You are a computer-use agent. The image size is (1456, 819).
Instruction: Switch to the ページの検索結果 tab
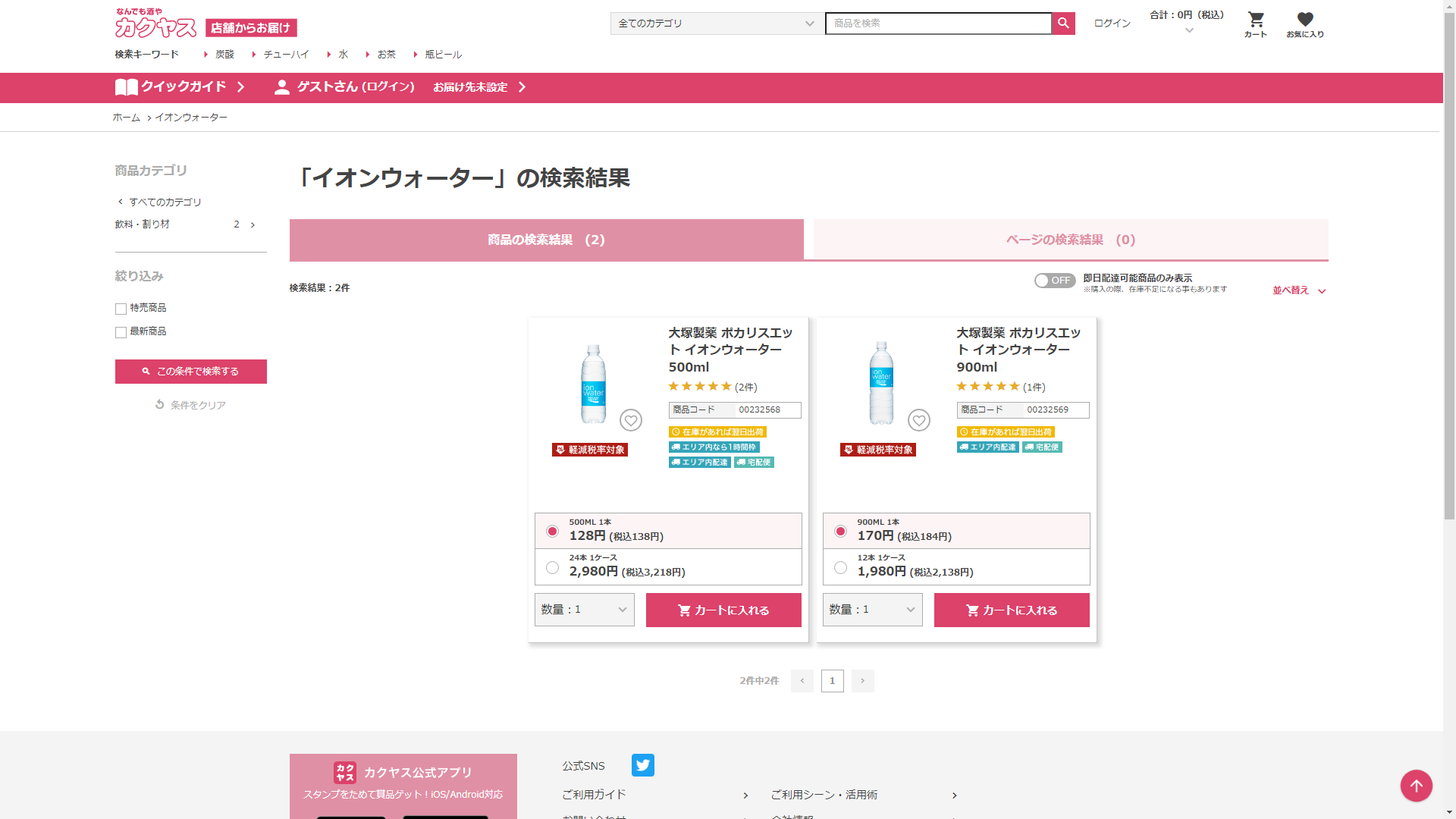click(x=1070, y=240)
